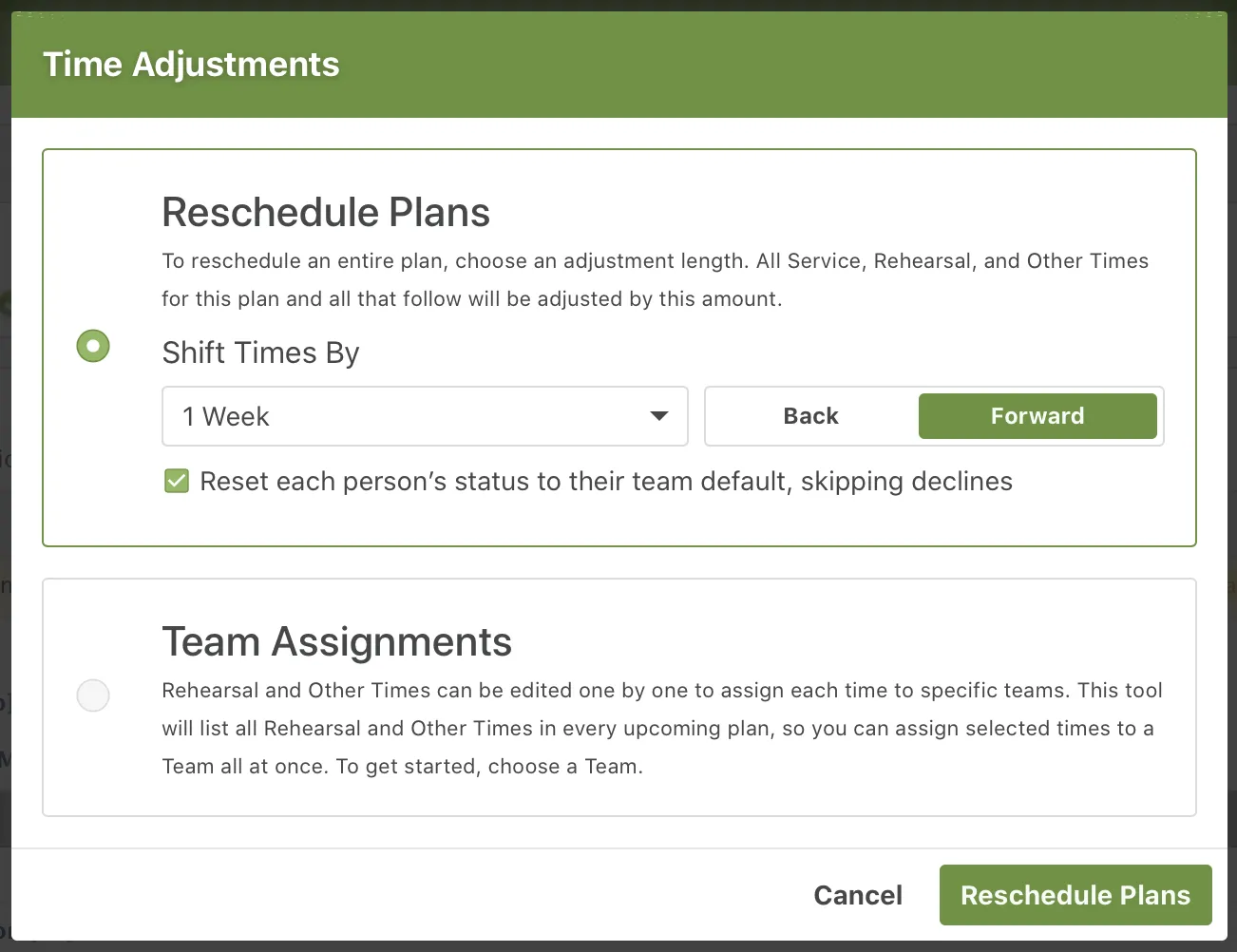Click the "Reschedule Plans" section heading

tap(326, 212)
